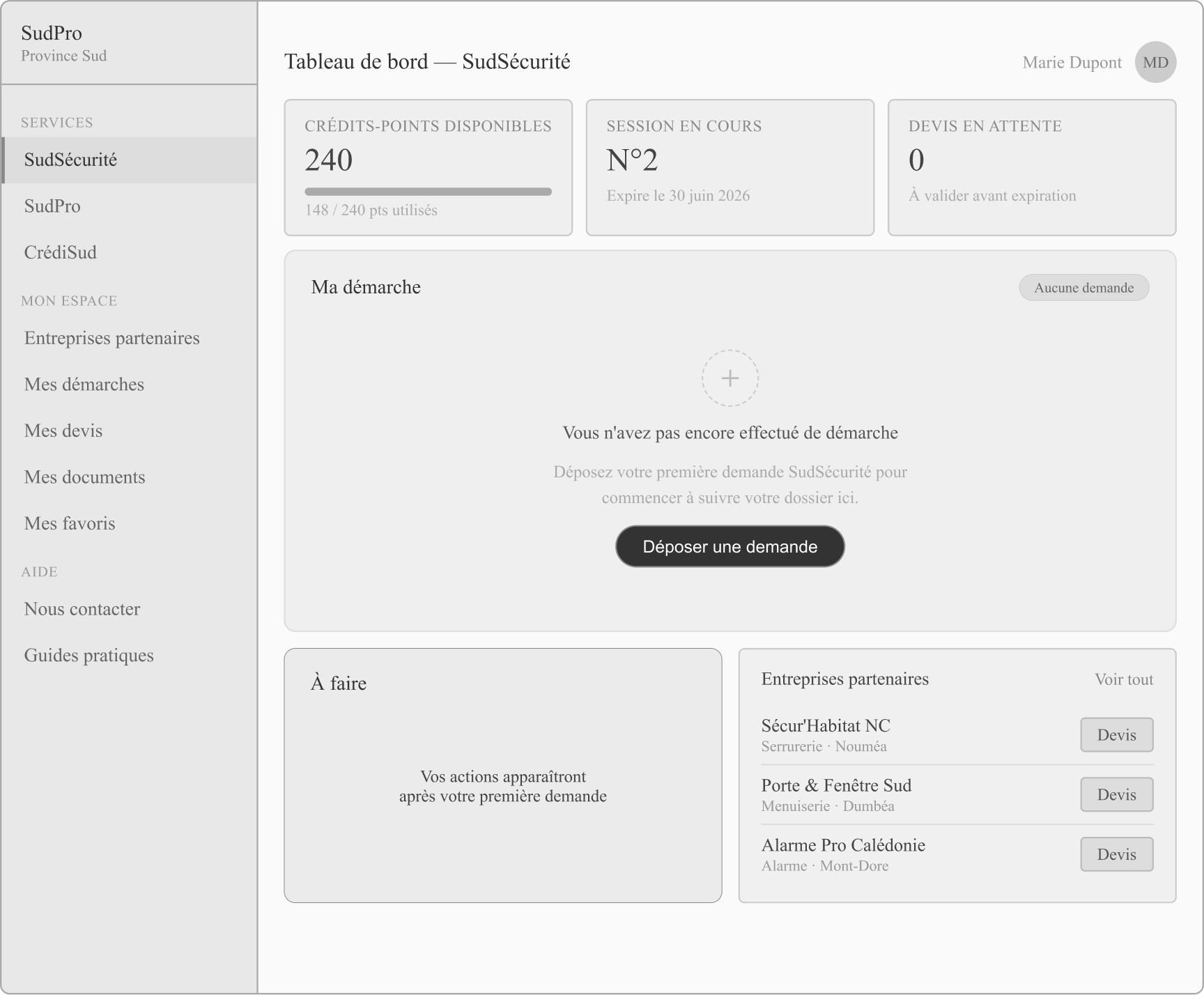Click the À faire panel heading

tap(339, 683)
